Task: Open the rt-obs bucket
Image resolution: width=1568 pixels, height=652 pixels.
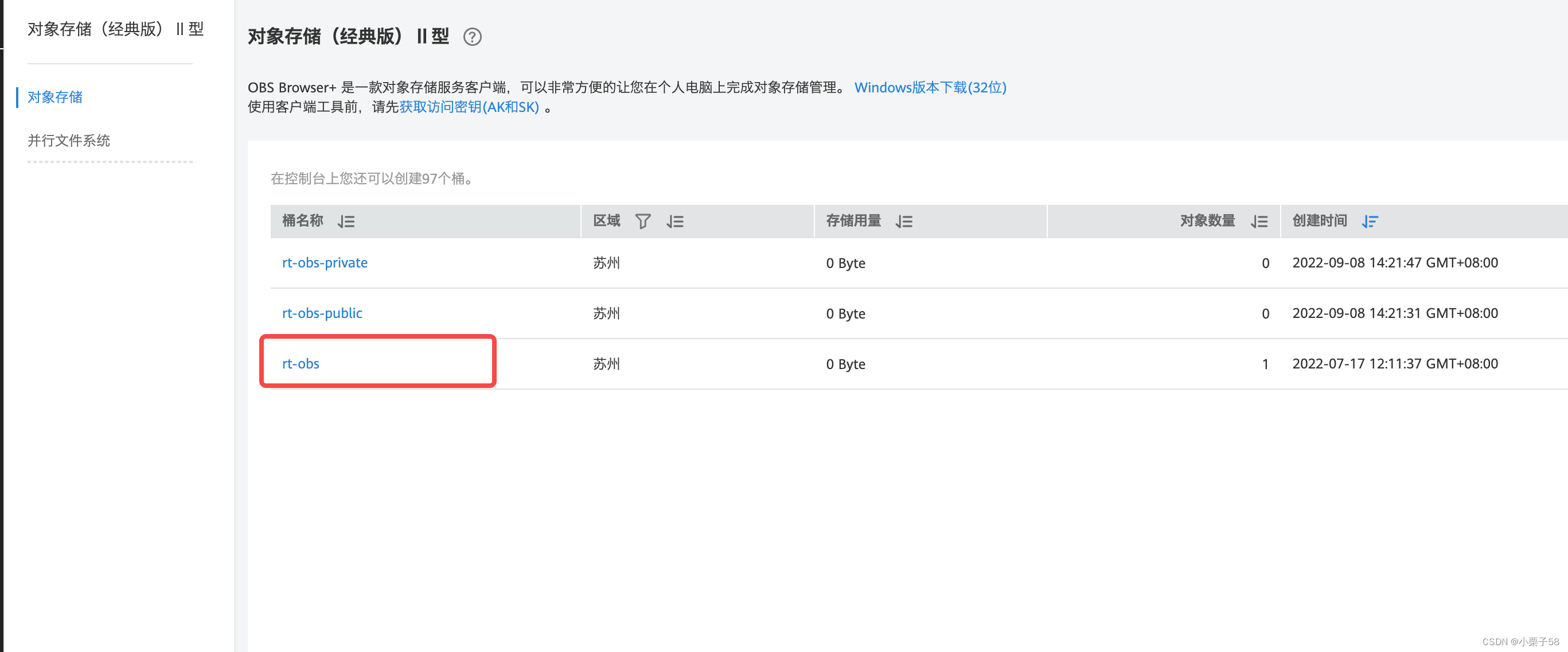Action: click(x=301, y=364)
